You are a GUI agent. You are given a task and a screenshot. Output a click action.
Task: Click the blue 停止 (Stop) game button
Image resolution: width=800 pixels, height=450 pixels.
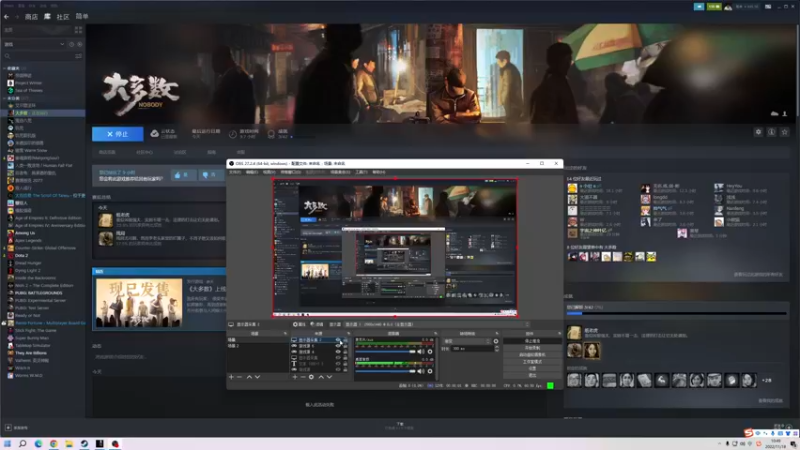tap(117, 134)
